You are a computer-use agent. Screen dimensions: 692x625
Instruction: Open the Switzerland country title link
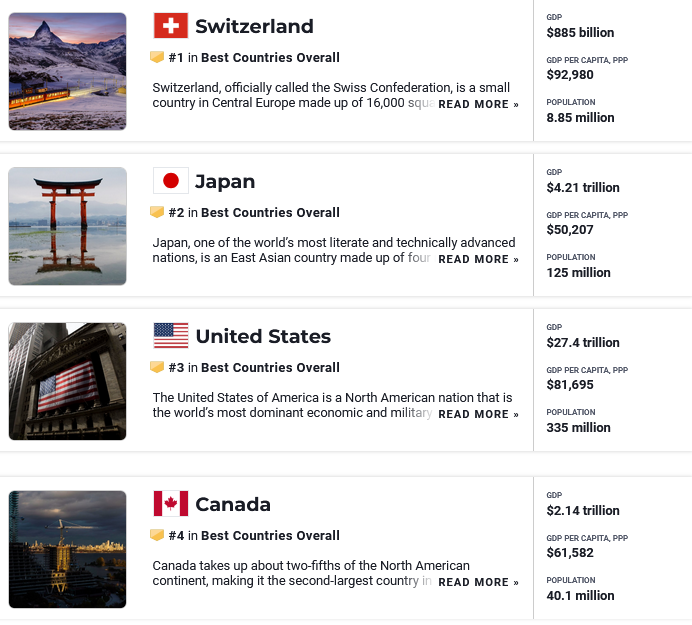(x=254, y=26)
